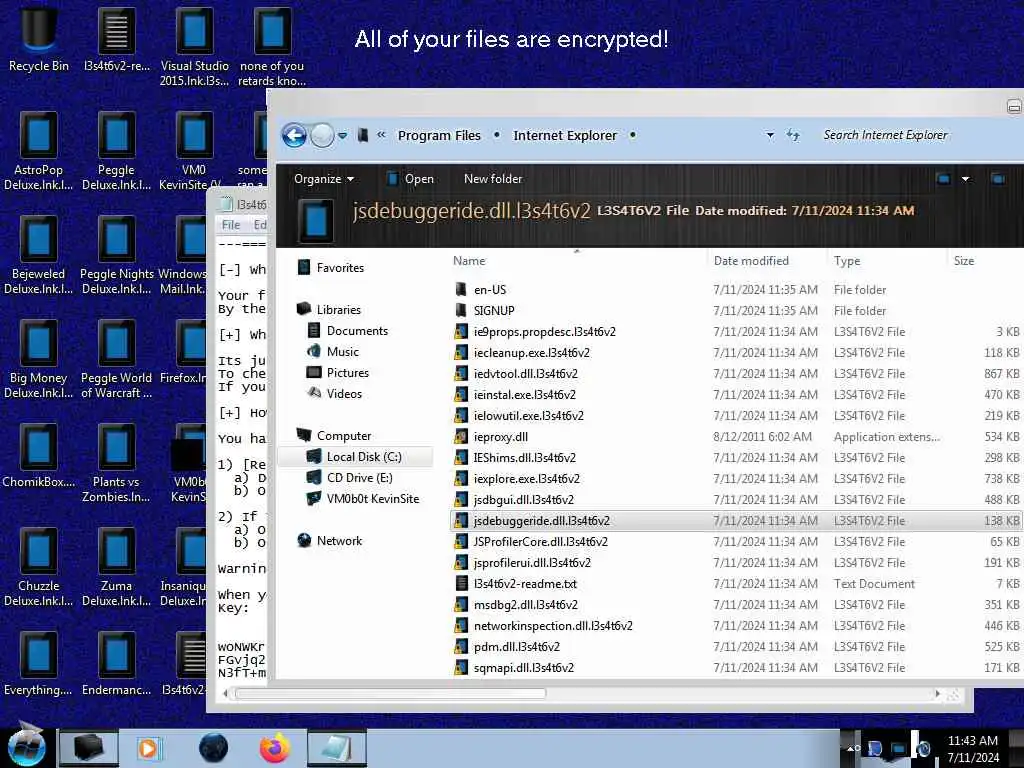Select the Peggle Deluxe desktop shortcut
Screen dimensions: 1024x768
[116, 152]
